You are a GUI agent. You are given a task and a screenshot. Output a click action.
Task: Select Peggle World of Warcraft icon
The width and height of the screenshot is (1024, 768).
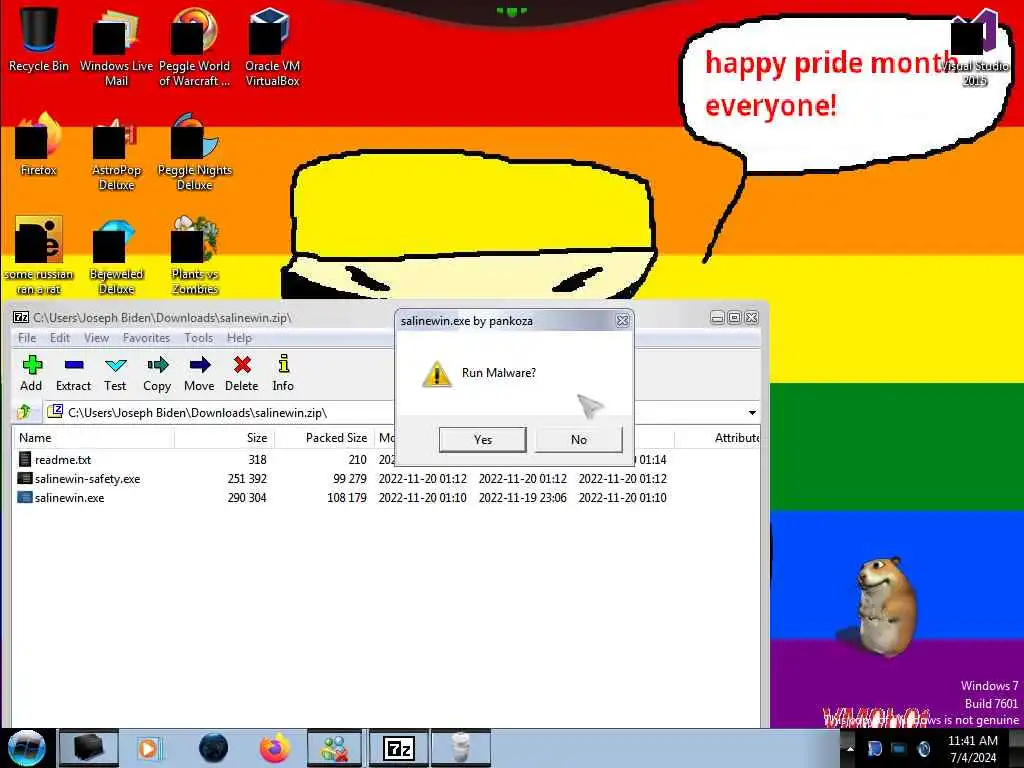[x=194, y=46]
